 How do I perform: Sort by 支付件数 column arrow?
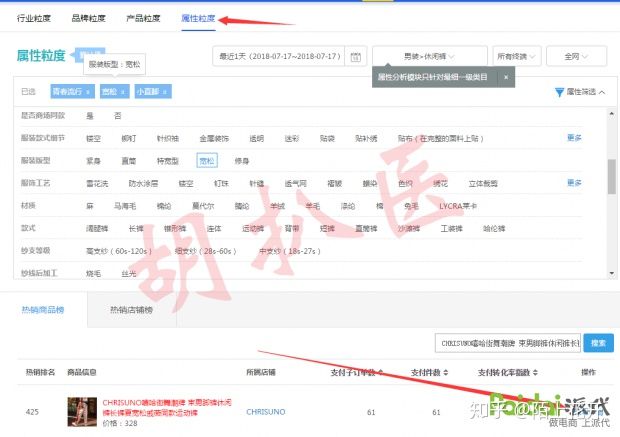[x=446, y=373]
